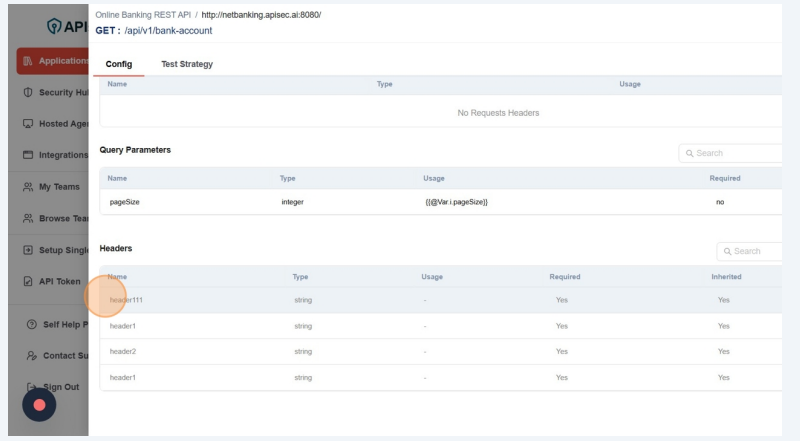The height and width of the screenshot is (441, 800).
Task: Click the Applications icon in sidebar
Action: click(29, 61)
